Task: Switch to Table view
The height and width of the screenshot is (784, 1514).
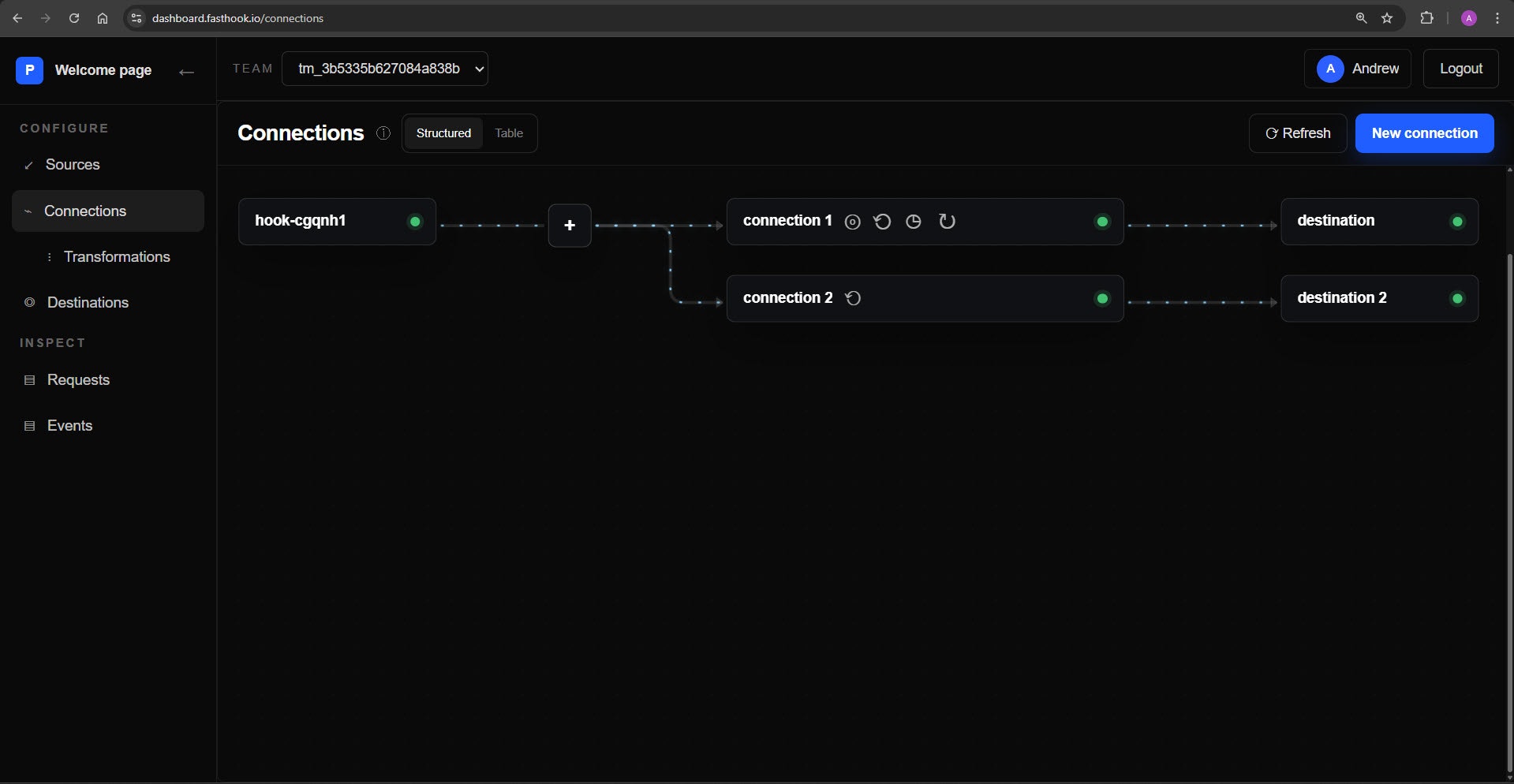Action: point(509,133)
